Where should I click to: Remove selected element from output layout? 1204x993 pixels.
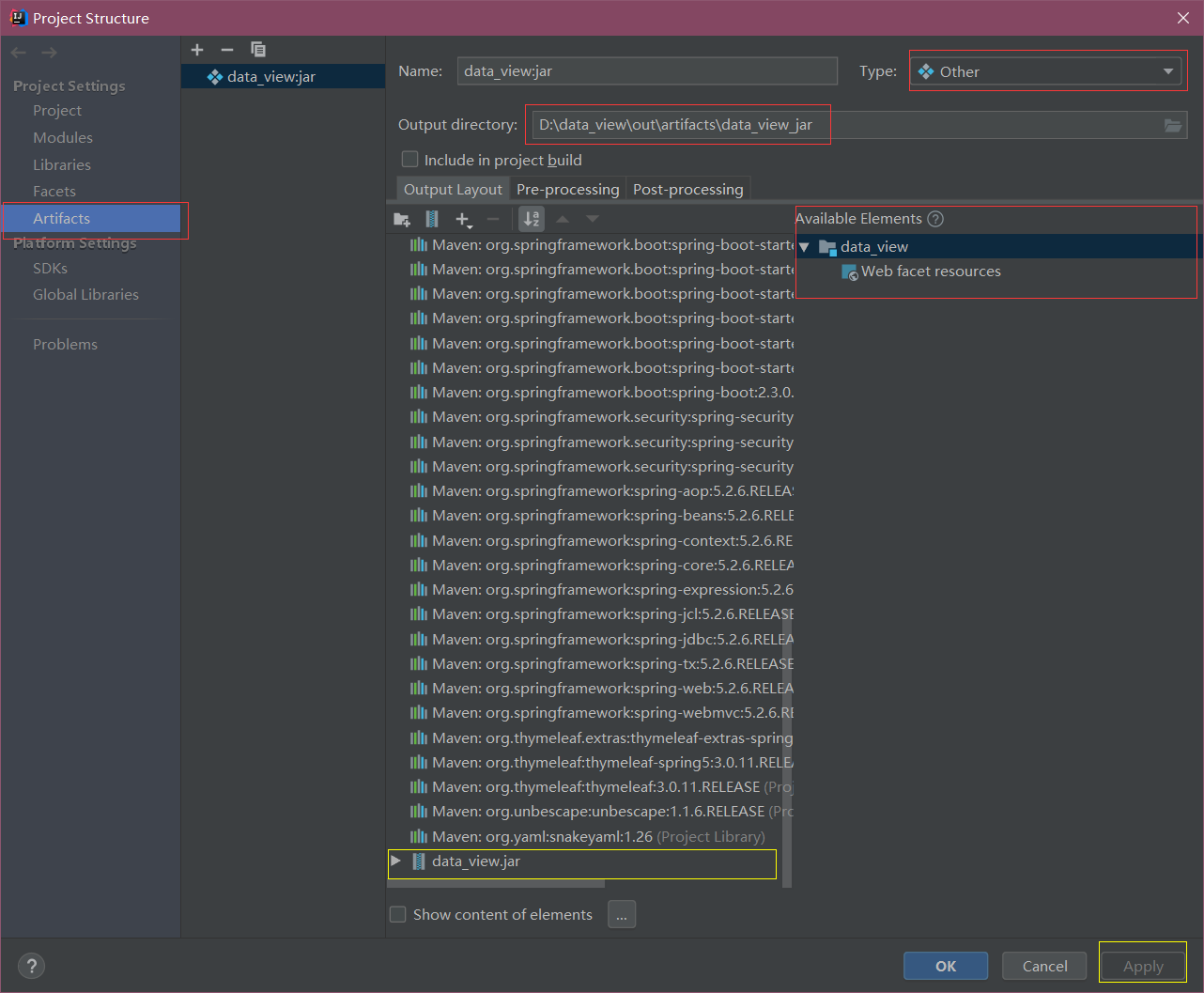pyautogui.click(x=493, y=220)
